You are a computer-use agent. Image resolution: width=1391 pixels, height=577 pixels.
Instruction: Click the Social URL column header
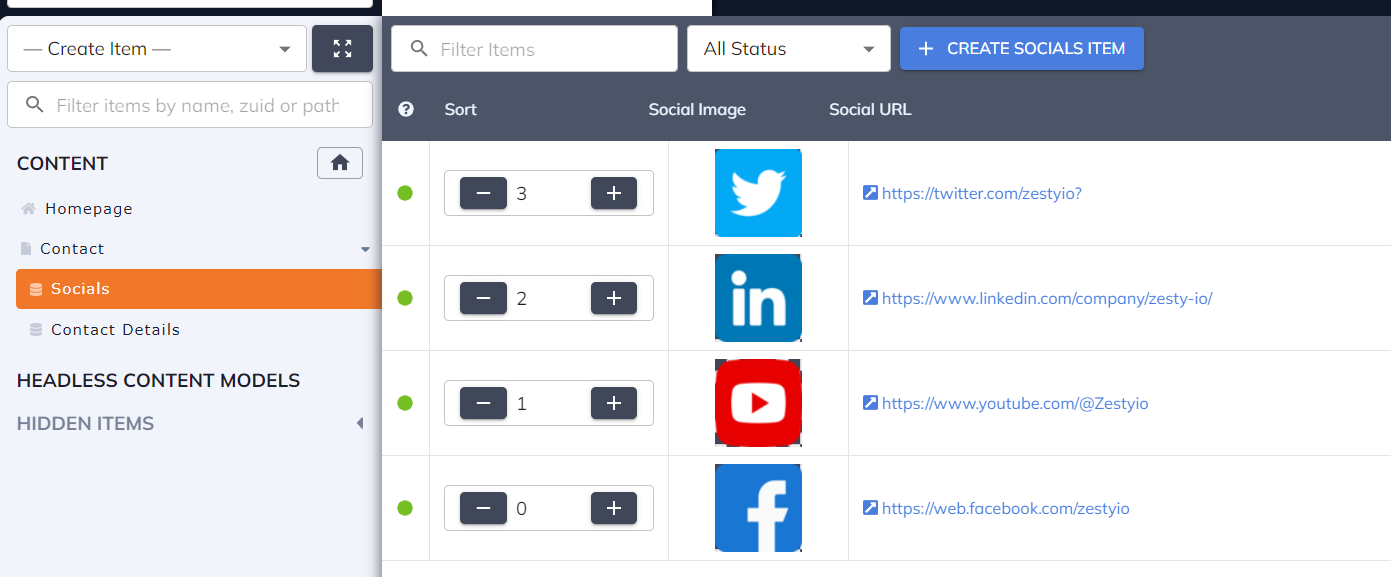tap(870, 109)
